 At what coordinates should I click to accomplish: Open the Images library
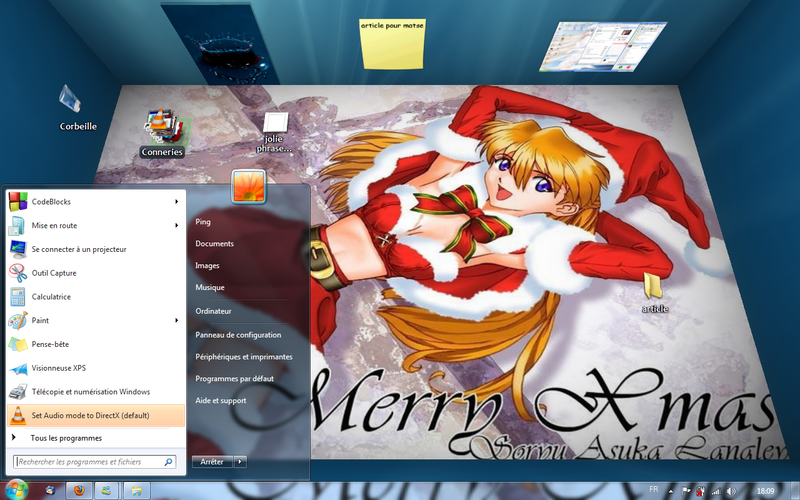207,265
